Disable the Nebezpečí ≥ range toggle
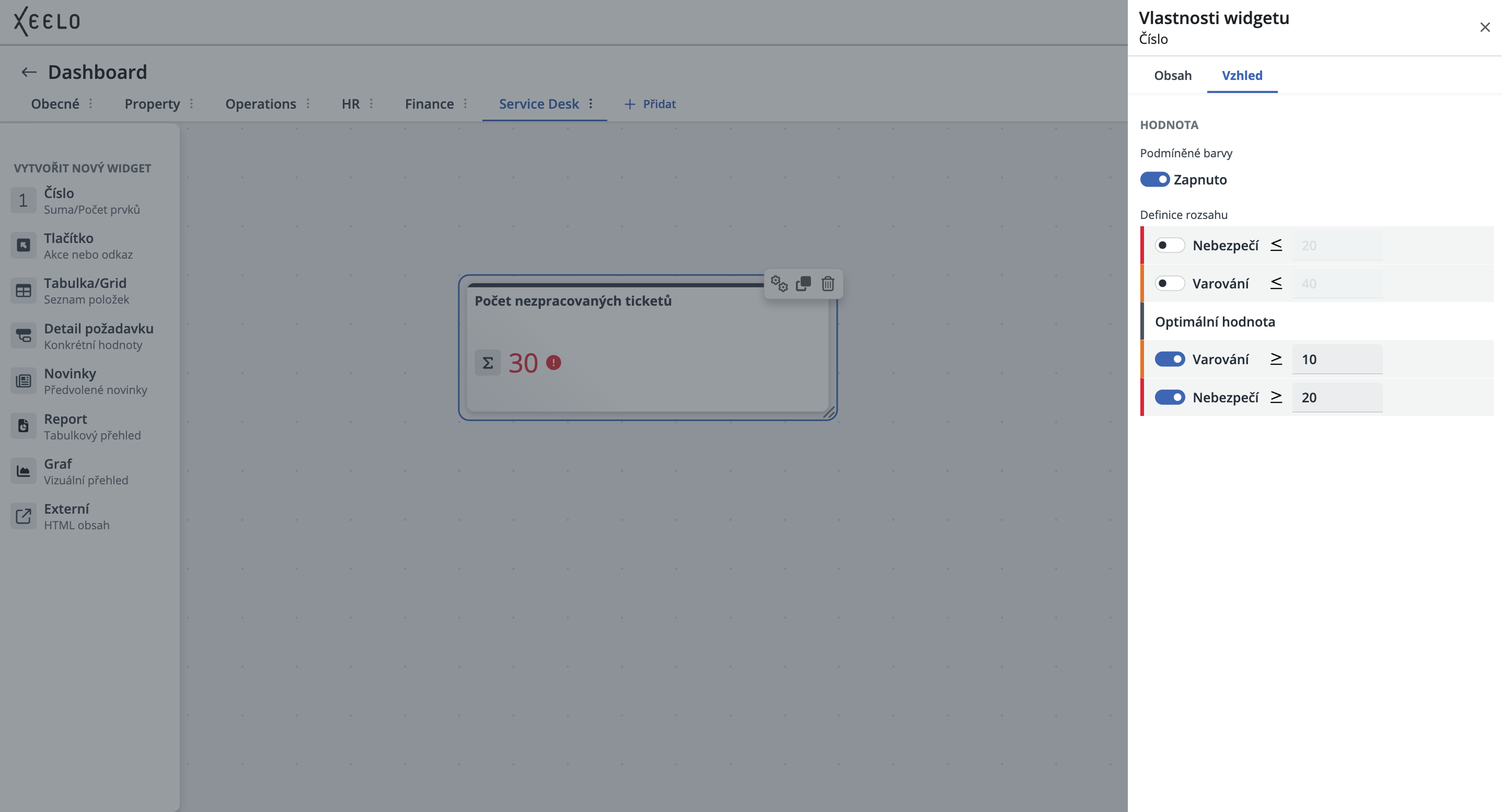The width and height of the screenshot is (1502, 812). [x=1170, y=397]
